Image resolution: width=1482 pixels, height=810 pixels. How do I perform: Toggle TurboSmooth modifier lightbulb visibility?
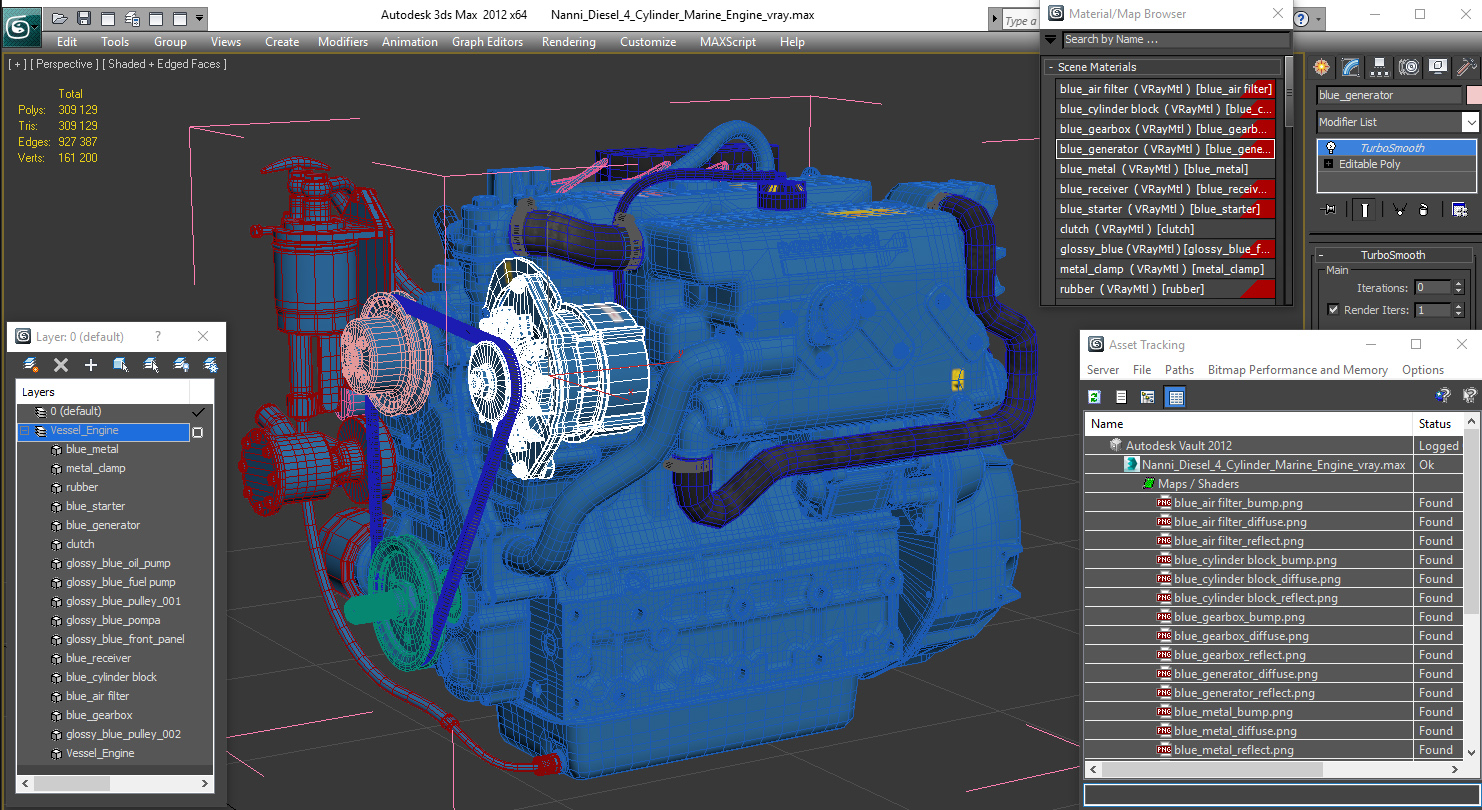[1330, 147]
